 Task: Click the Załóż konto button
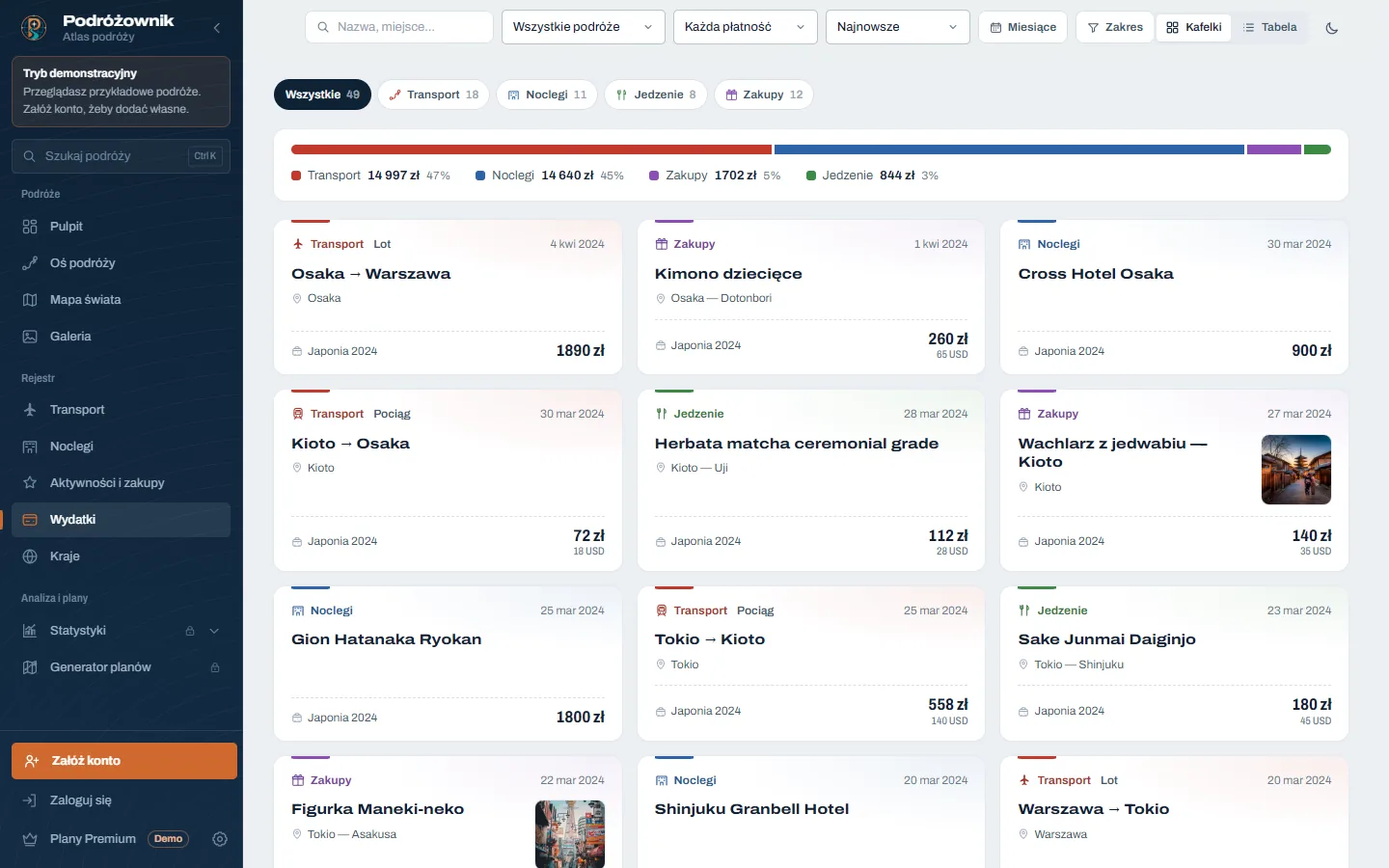(x=124, y=761)
